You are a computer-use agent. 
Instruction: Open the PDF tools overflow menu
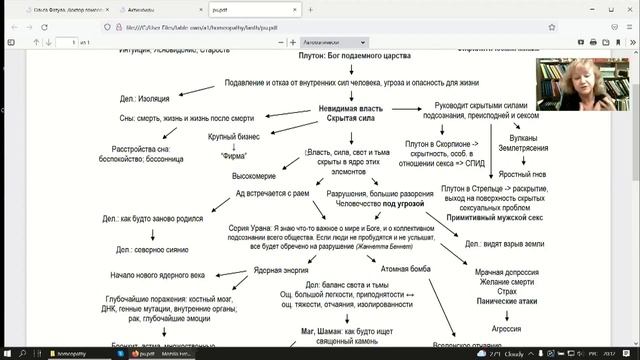click(633, 42)
